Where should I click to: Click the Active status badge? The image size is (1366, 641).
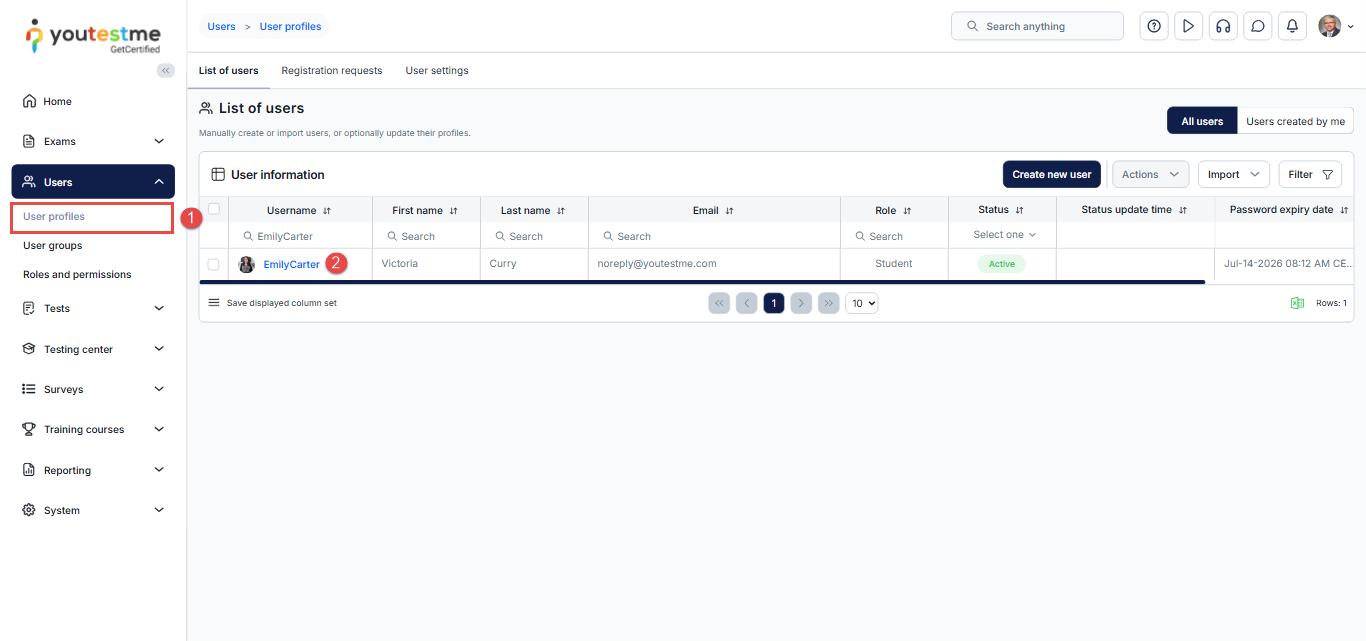[1002, 264]
